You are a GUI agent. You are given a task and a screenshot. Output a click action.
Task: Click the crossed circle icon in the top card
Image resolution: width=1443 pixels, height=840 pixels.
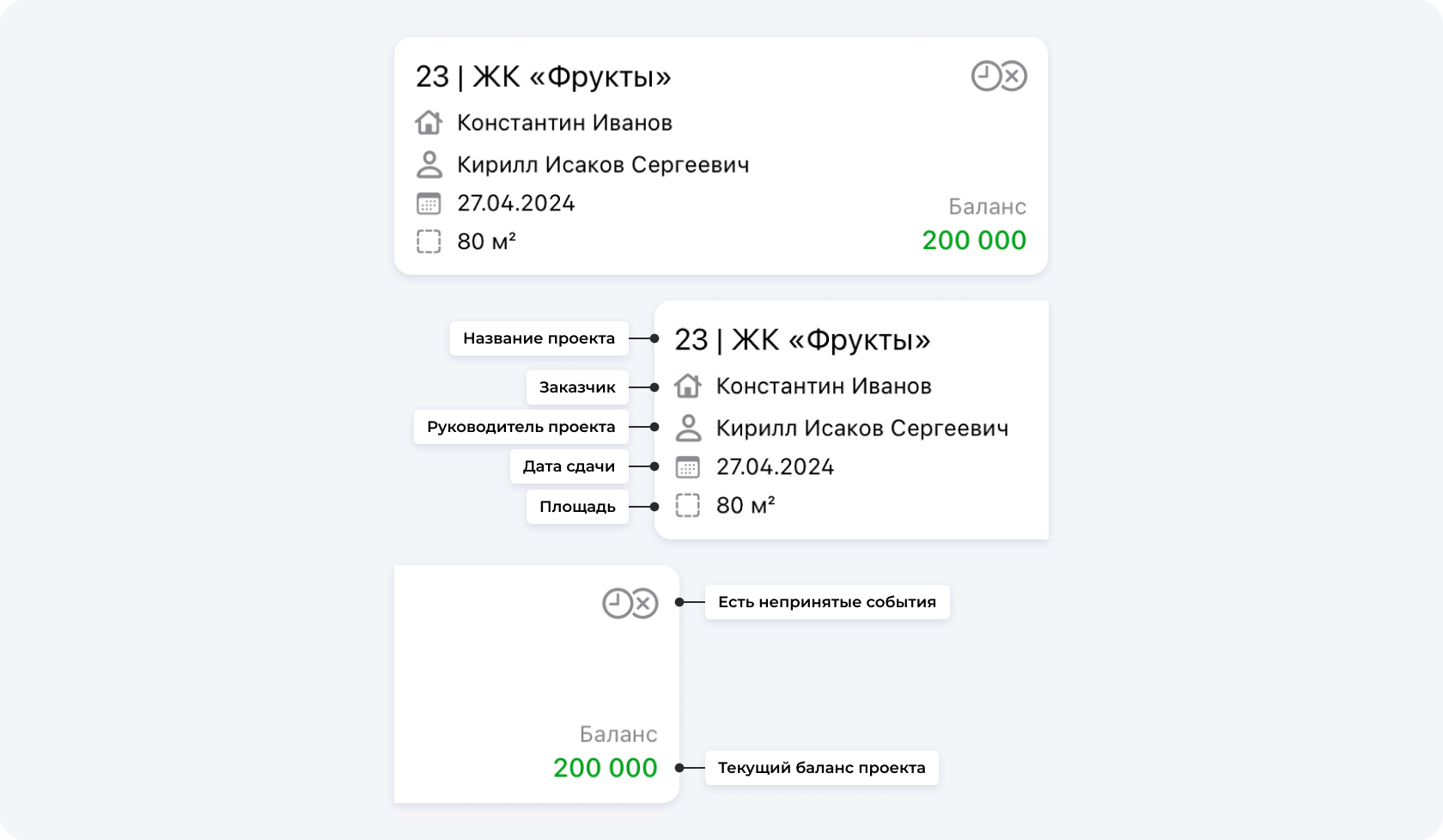point(1014,76)
